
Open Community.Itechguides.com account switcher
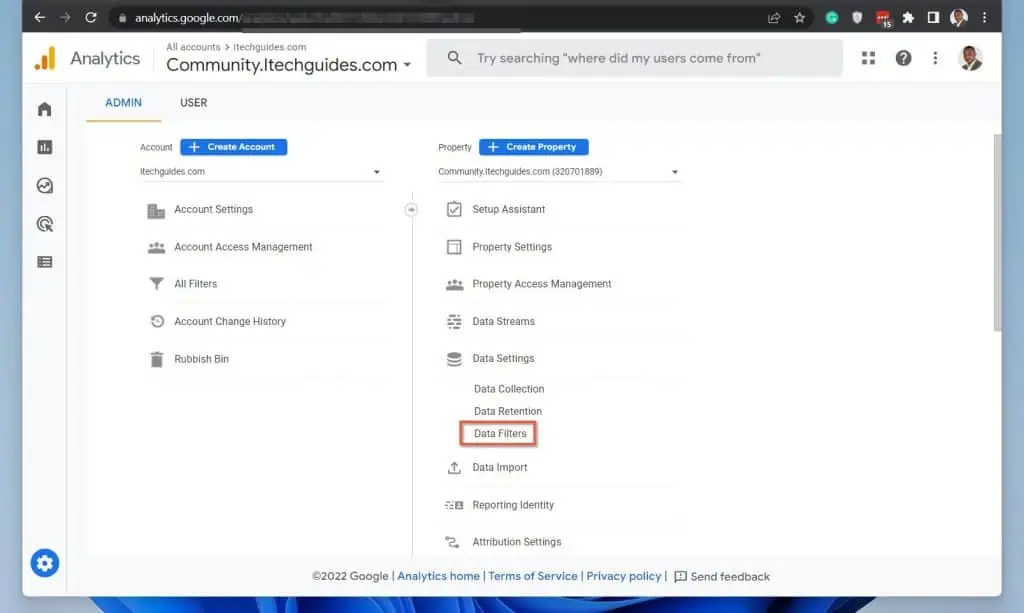(288, 65)
